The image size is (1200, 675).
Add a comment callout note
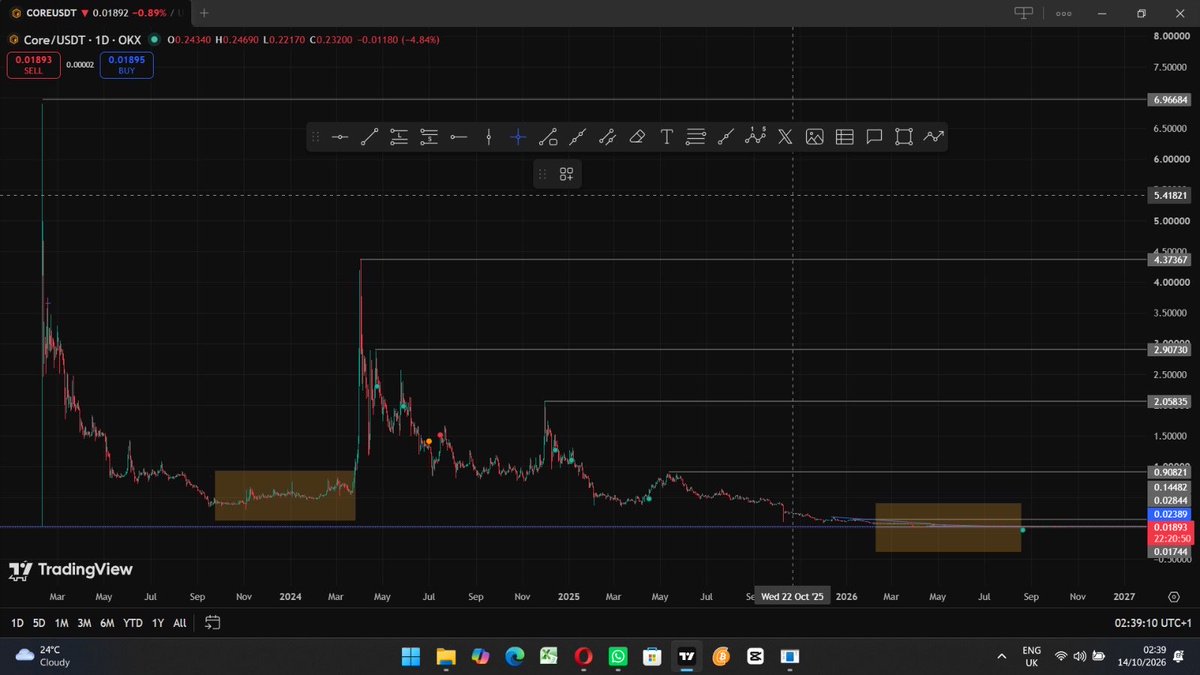click(x=874, y=137)
